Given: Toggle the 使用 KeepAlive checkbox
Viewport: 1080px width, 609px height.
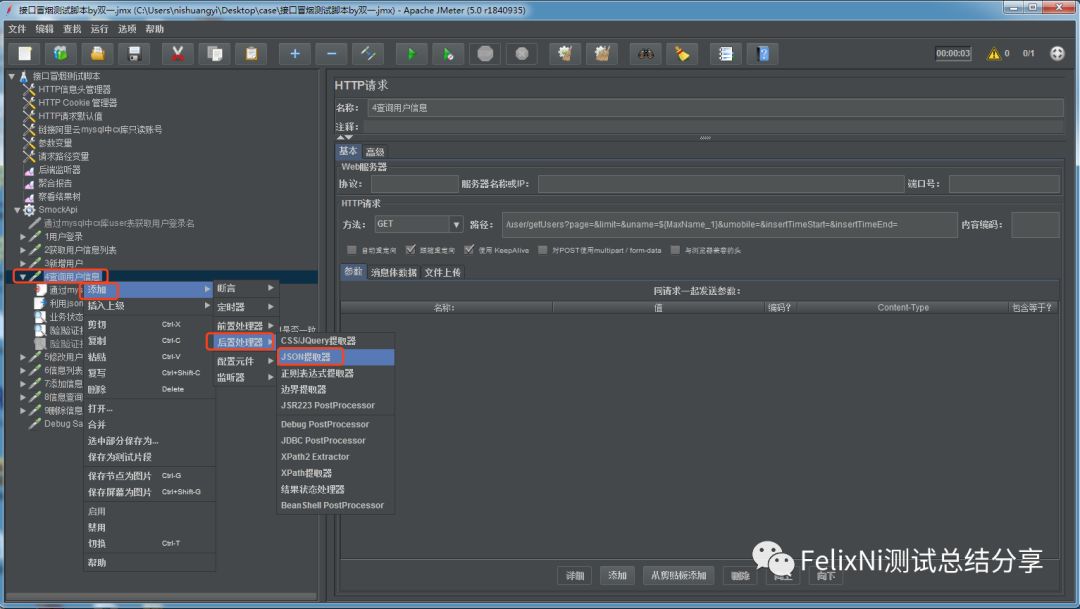Looking at the screenshot, I should click(469, 249).
